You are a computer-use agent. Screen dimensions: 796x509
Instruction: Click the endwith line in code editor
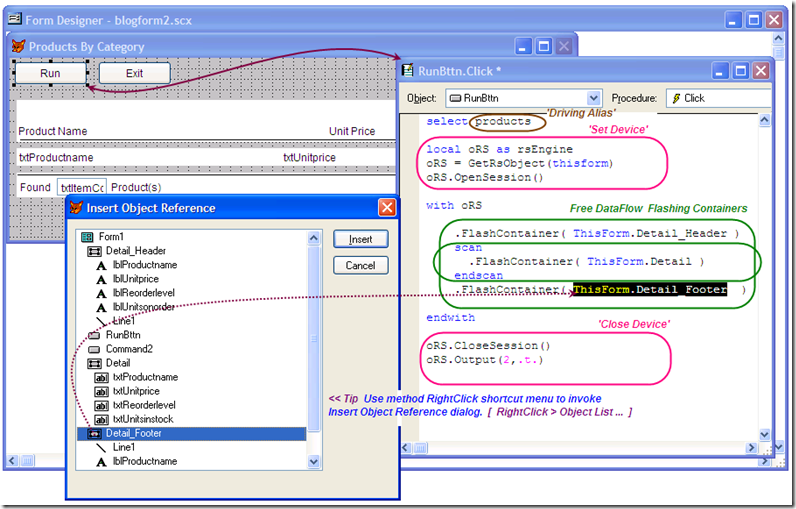[x=450, y=318]
